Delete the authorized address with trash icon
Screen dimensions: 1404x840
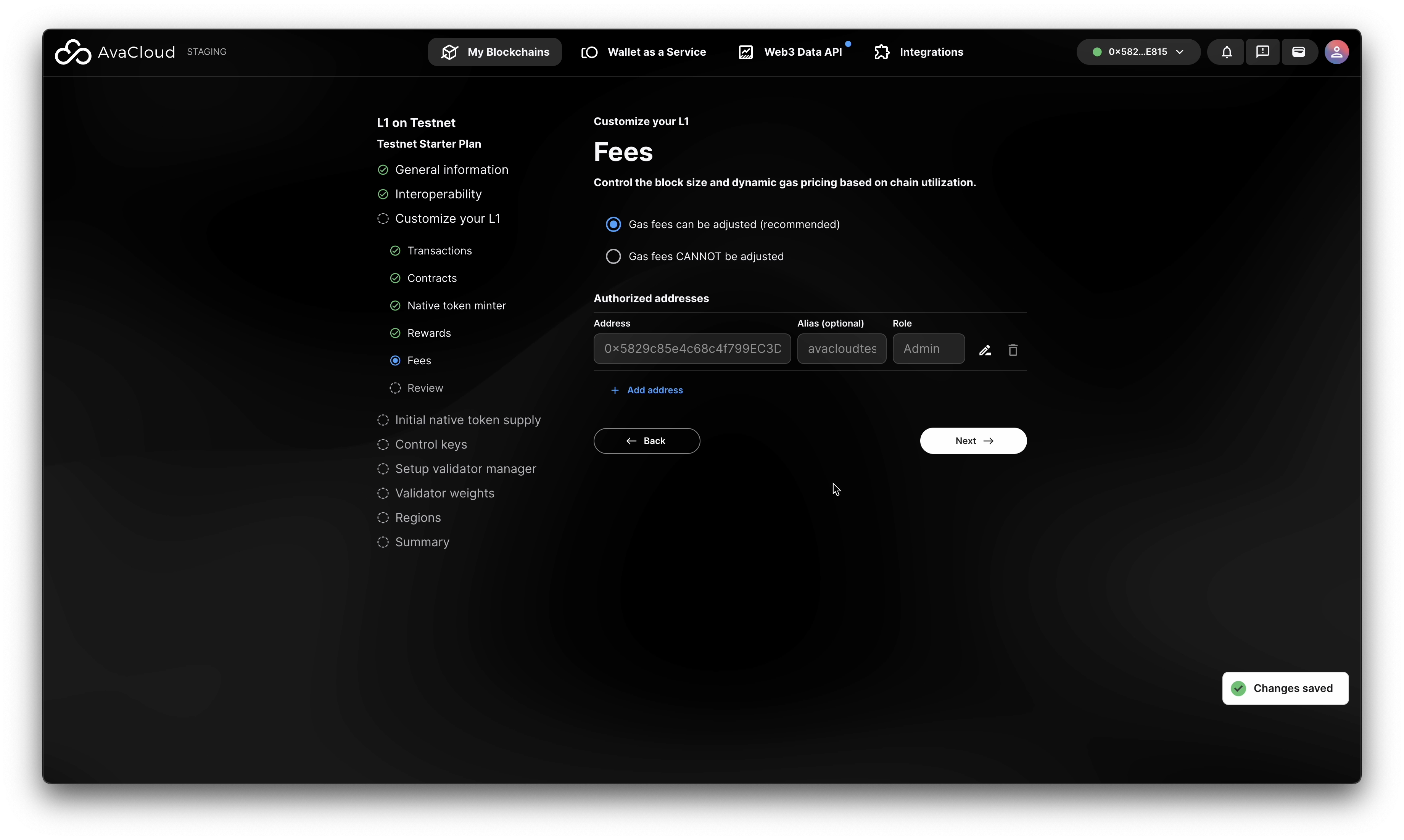point(1013,350)
